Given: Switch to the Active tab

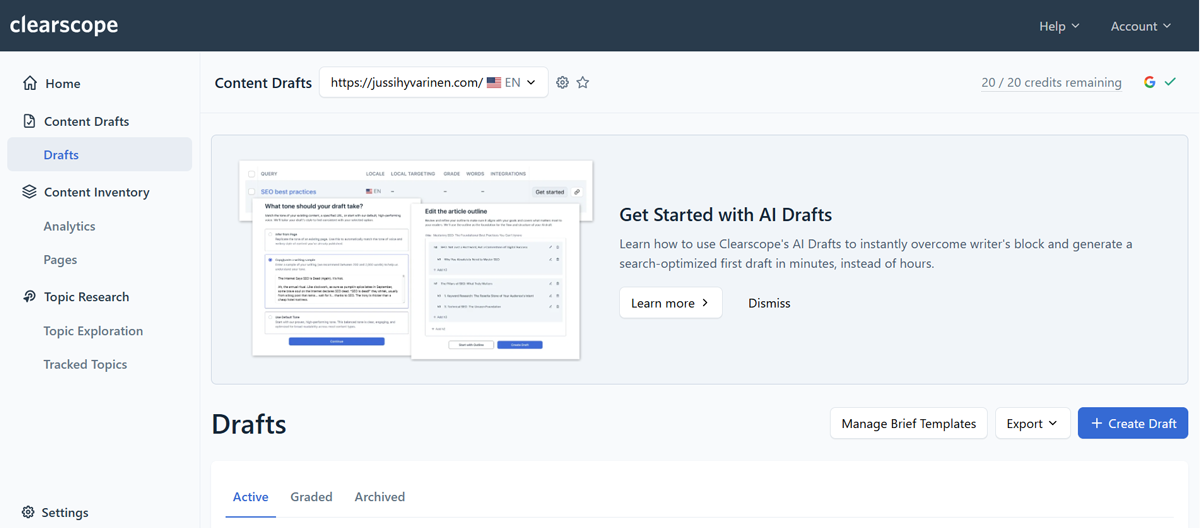Looking at the screenshot, I should point(250,497).
